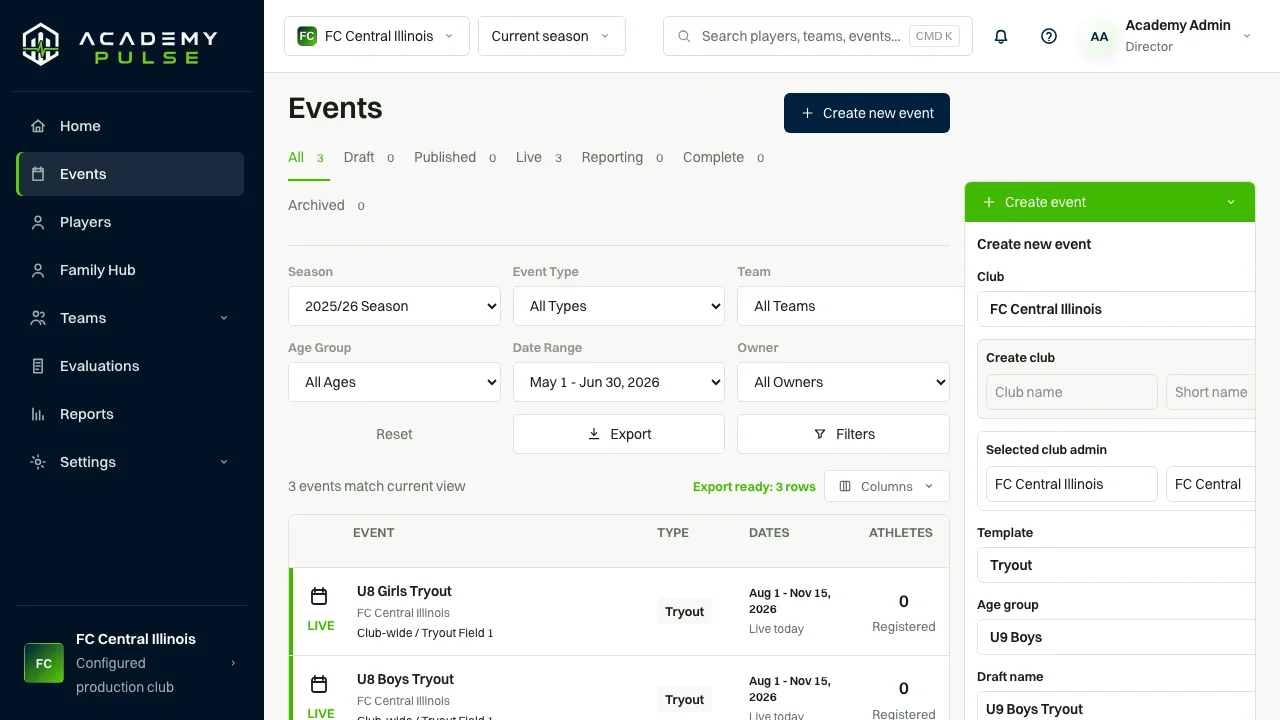Expand the configured production club chevron

tap(233, 663)
